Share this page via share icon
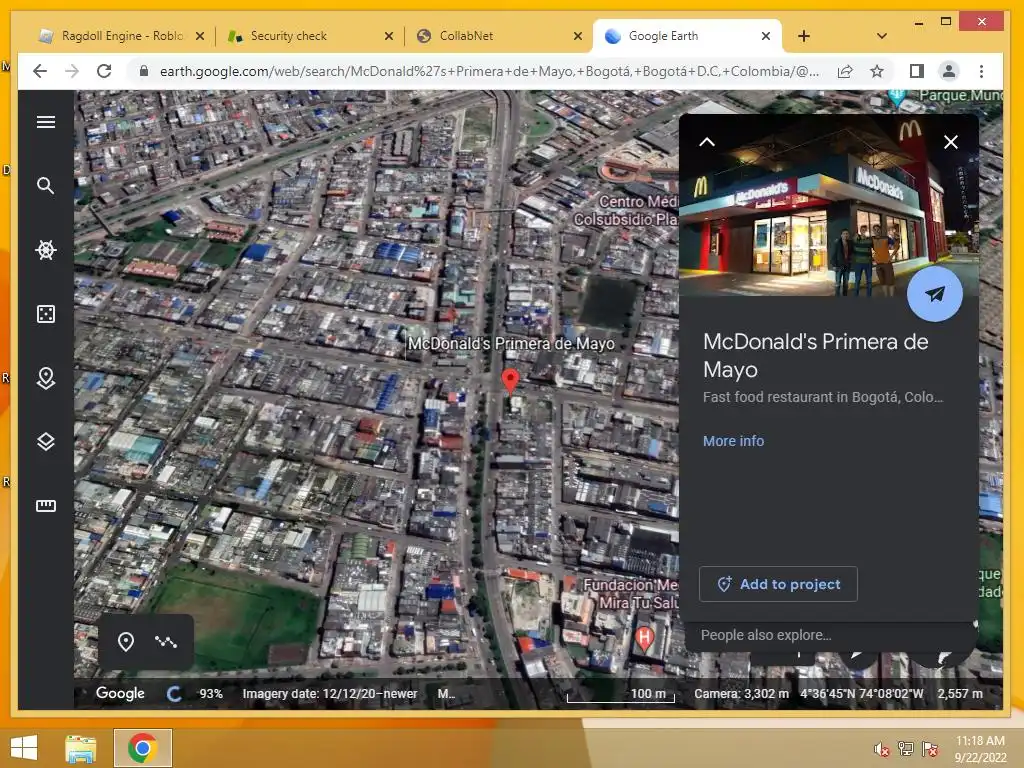The width and height of the screenshot is (1024, 768). point(845,71)
